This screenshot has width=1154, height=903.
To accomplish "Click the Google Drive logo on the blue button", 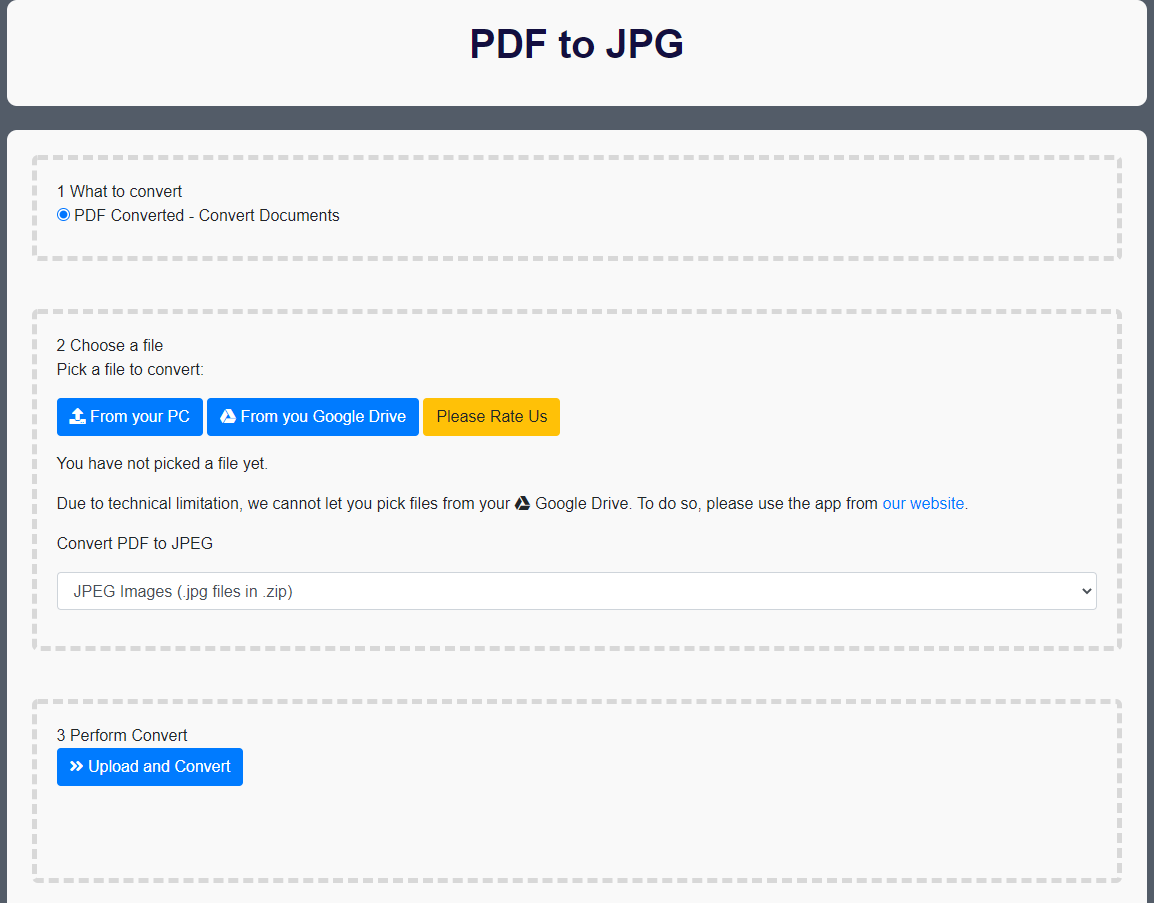I will tap(228, 417).
